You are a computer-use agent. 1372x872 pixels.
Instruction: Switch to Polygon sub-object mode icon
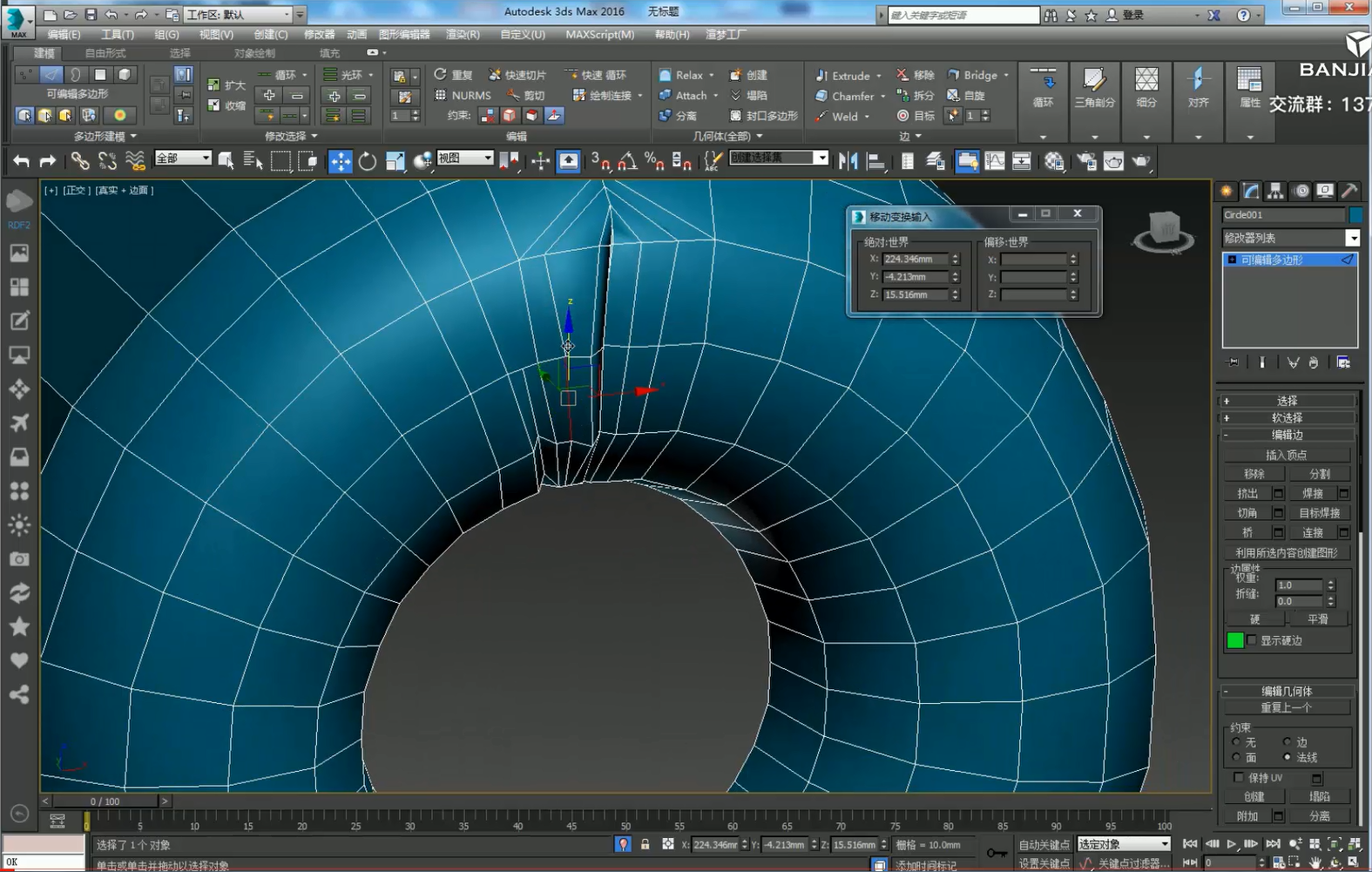point(100,75)
